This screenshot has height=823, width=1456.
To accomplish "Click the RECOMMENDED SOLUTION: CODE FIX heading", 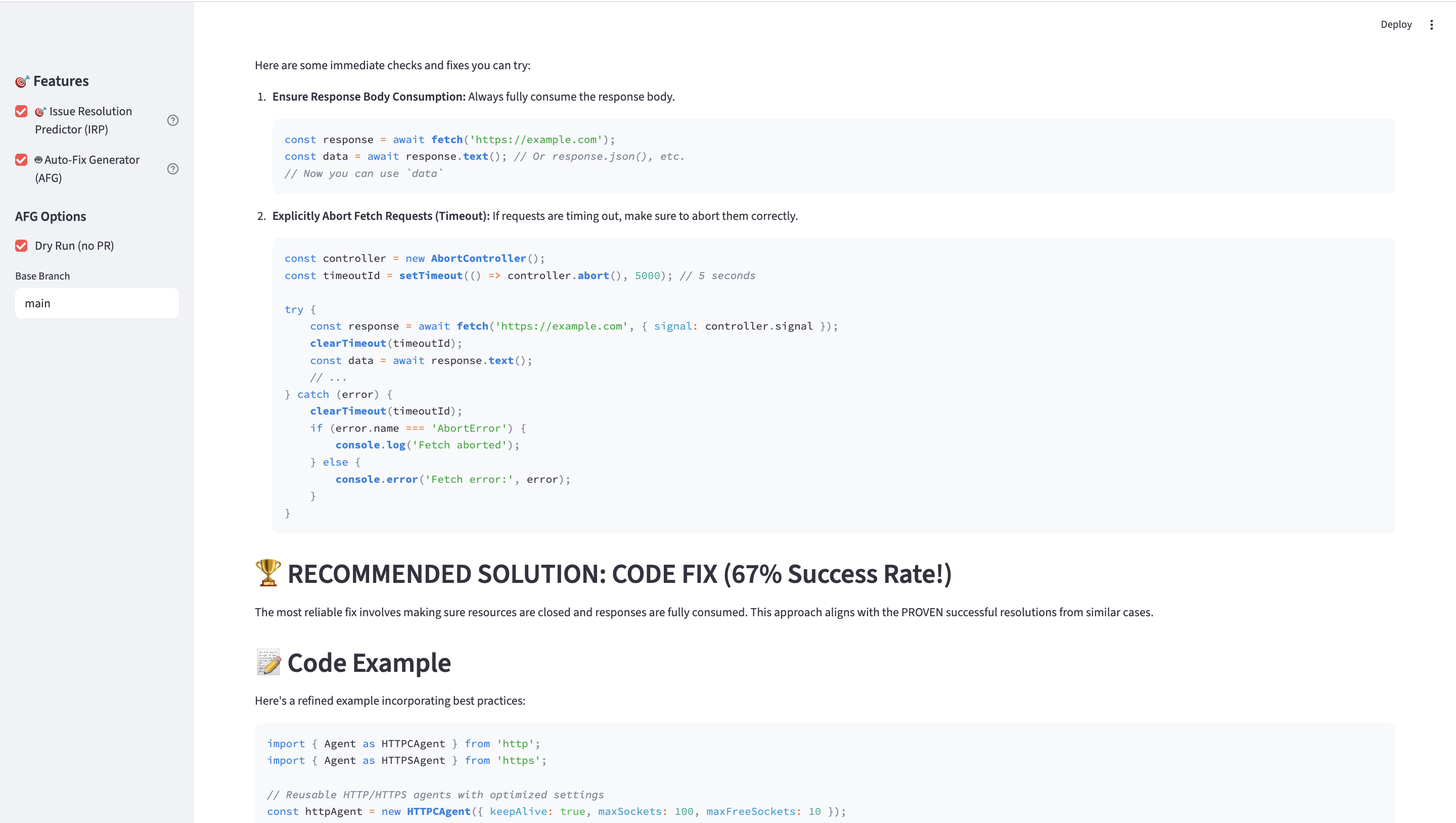I will (619, 574).
